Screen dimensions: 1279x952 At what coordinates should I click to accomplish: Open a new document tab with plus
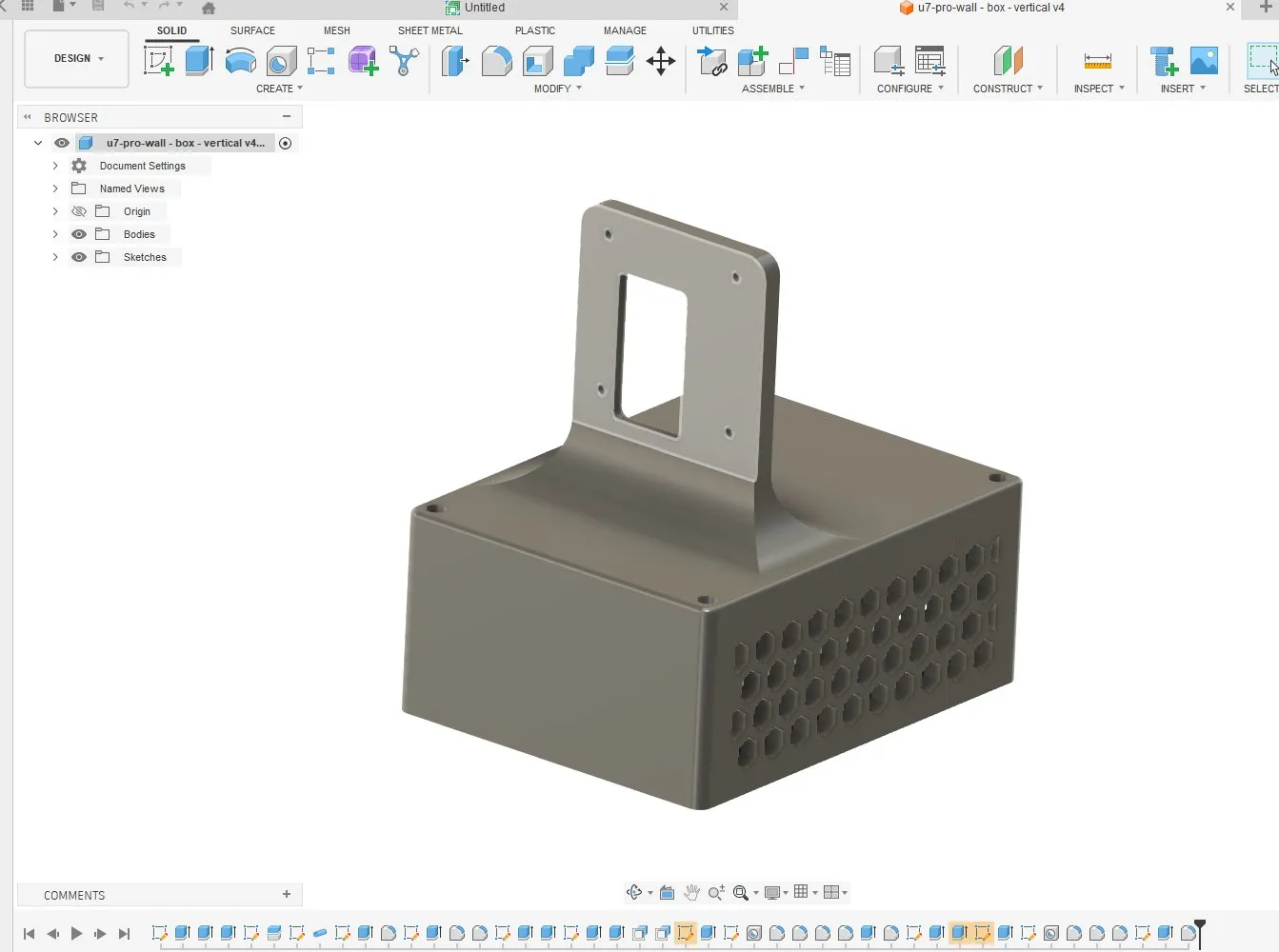pos(1266,8)
